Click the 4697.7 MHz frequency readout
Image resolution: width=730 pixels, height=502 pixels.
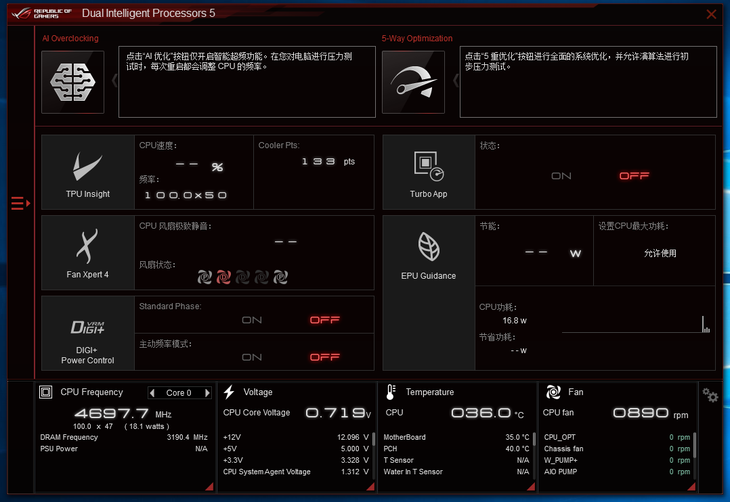(122, 414)
